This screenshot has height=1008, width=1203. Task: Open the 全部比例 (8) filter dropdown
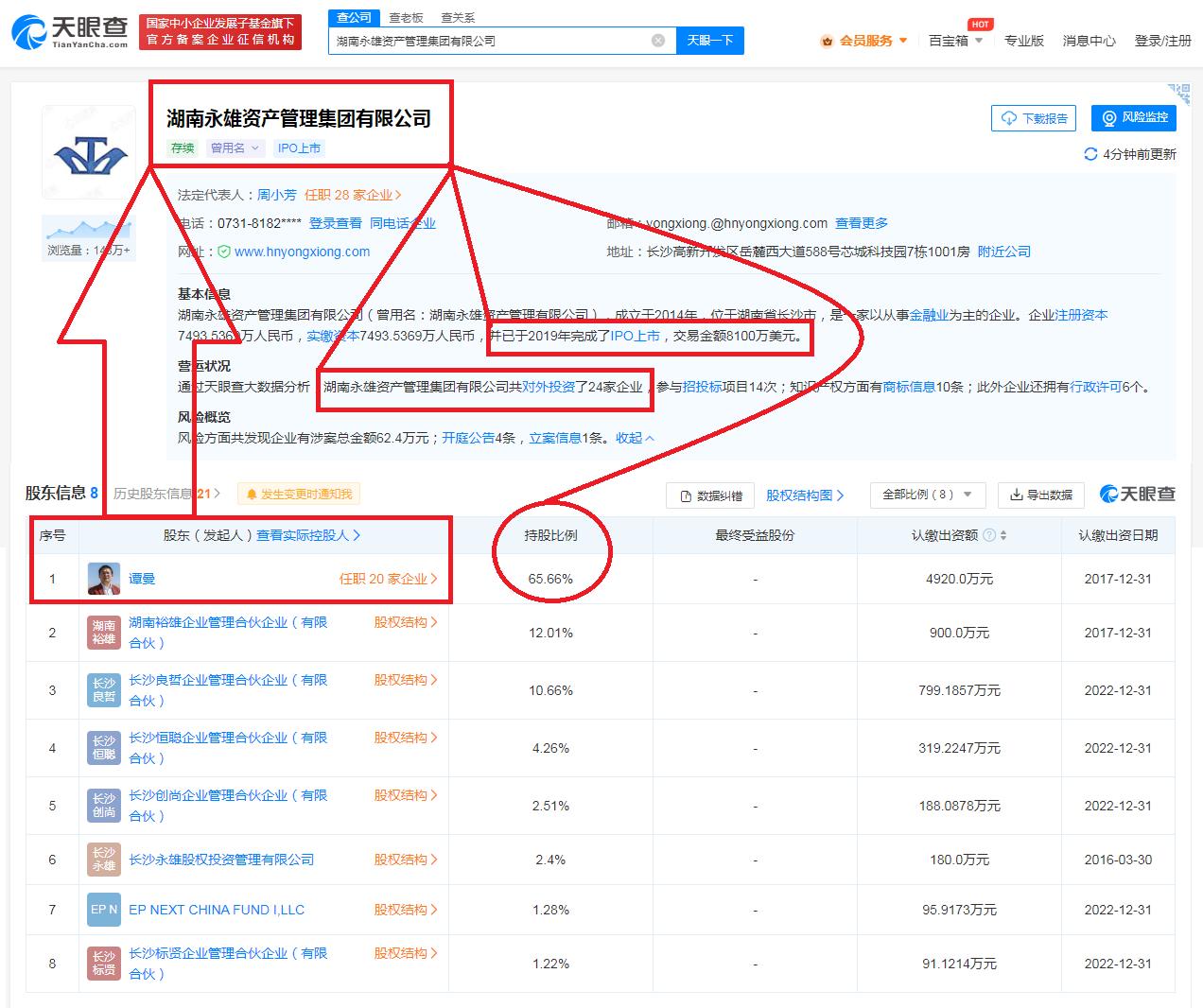coord(927,495)
